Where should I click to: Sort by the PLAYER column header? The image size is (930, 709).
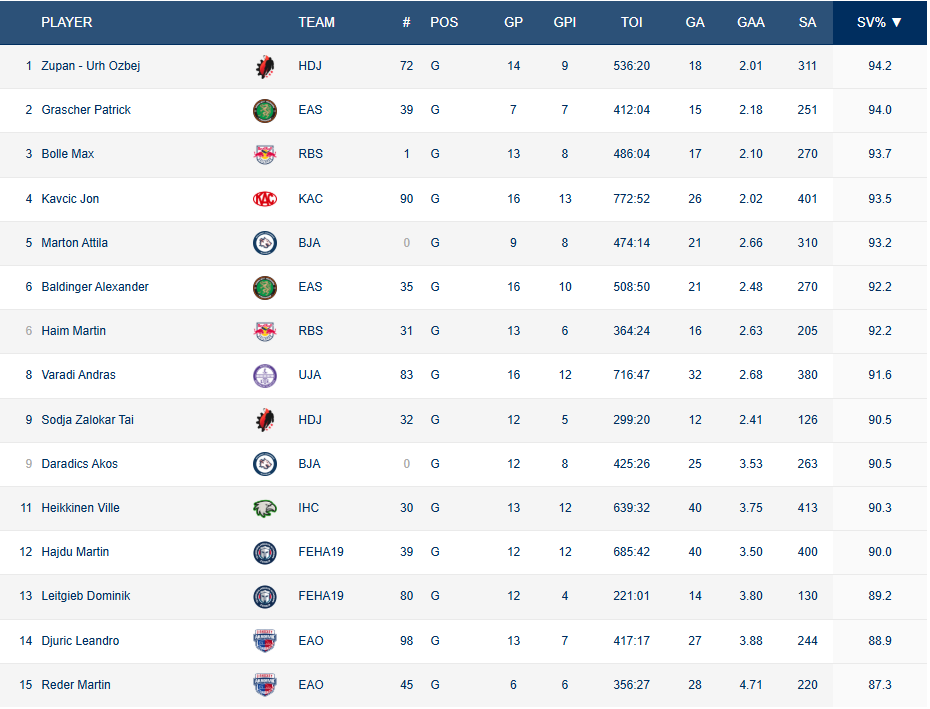pyautogui.click(x=67, y=22)
